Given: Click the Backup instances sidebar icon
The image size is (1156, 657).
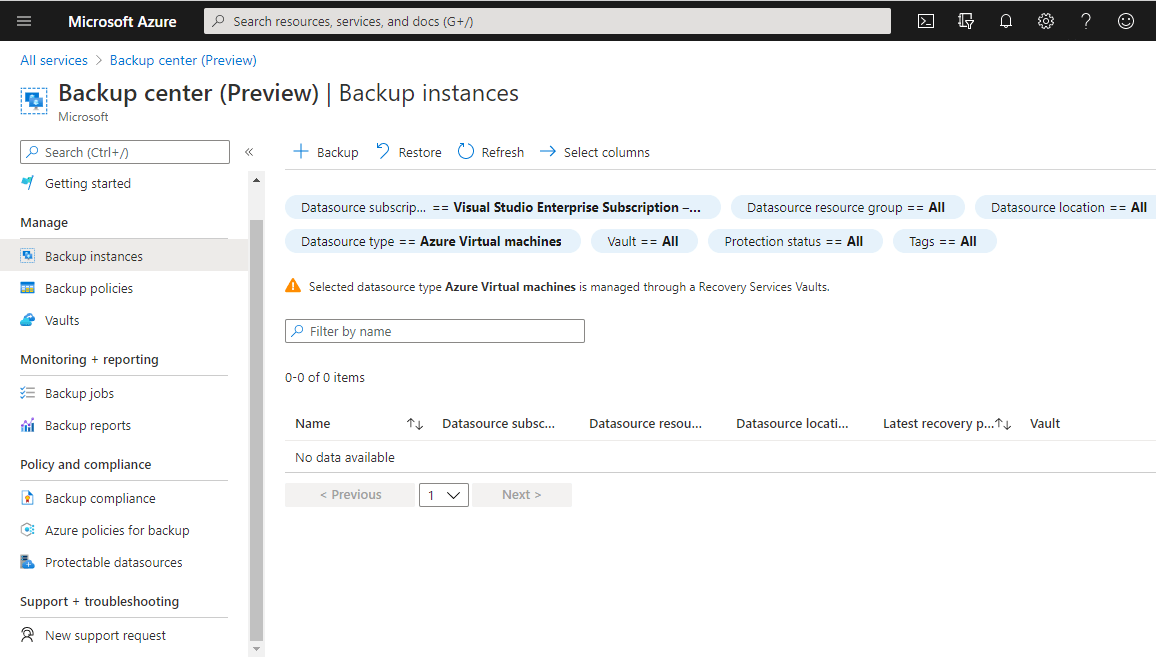Looking at the screenshot, I should [27, 256].
